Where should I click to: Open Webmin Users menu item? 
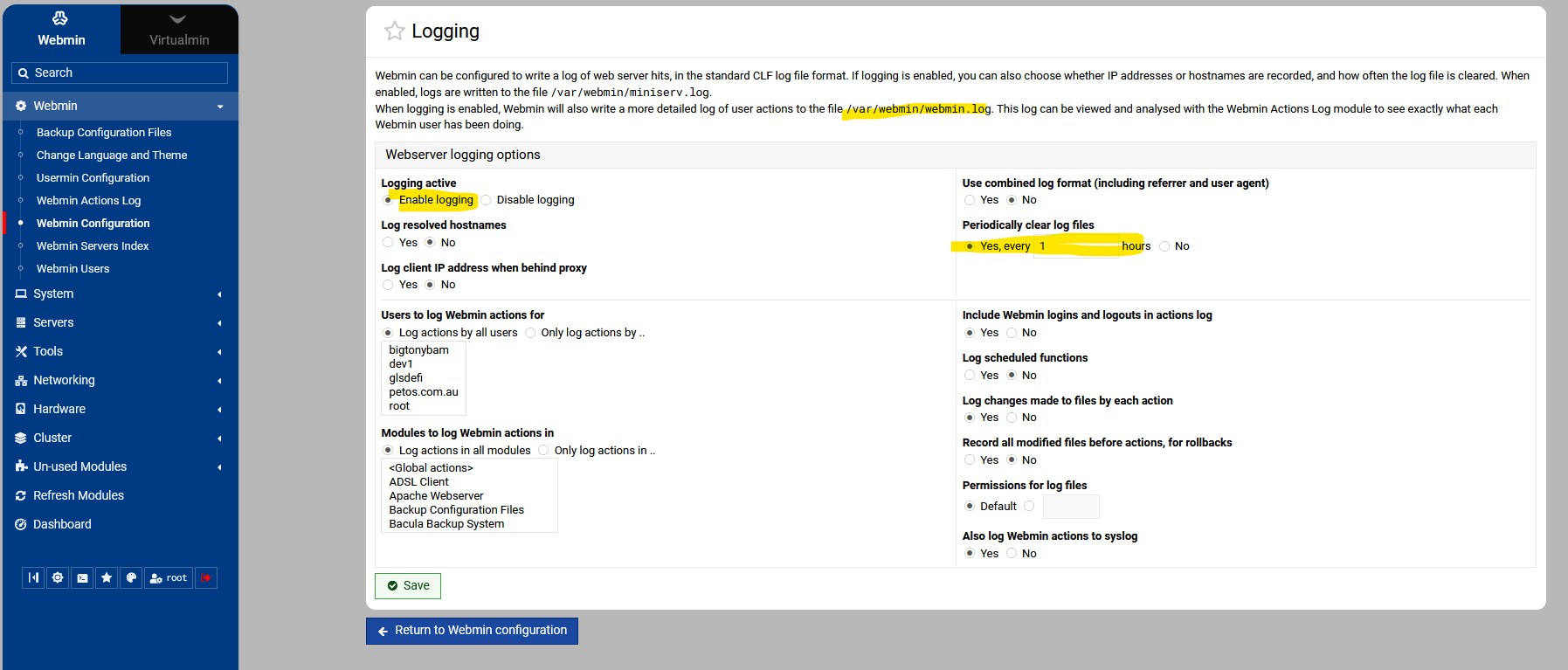73,268
